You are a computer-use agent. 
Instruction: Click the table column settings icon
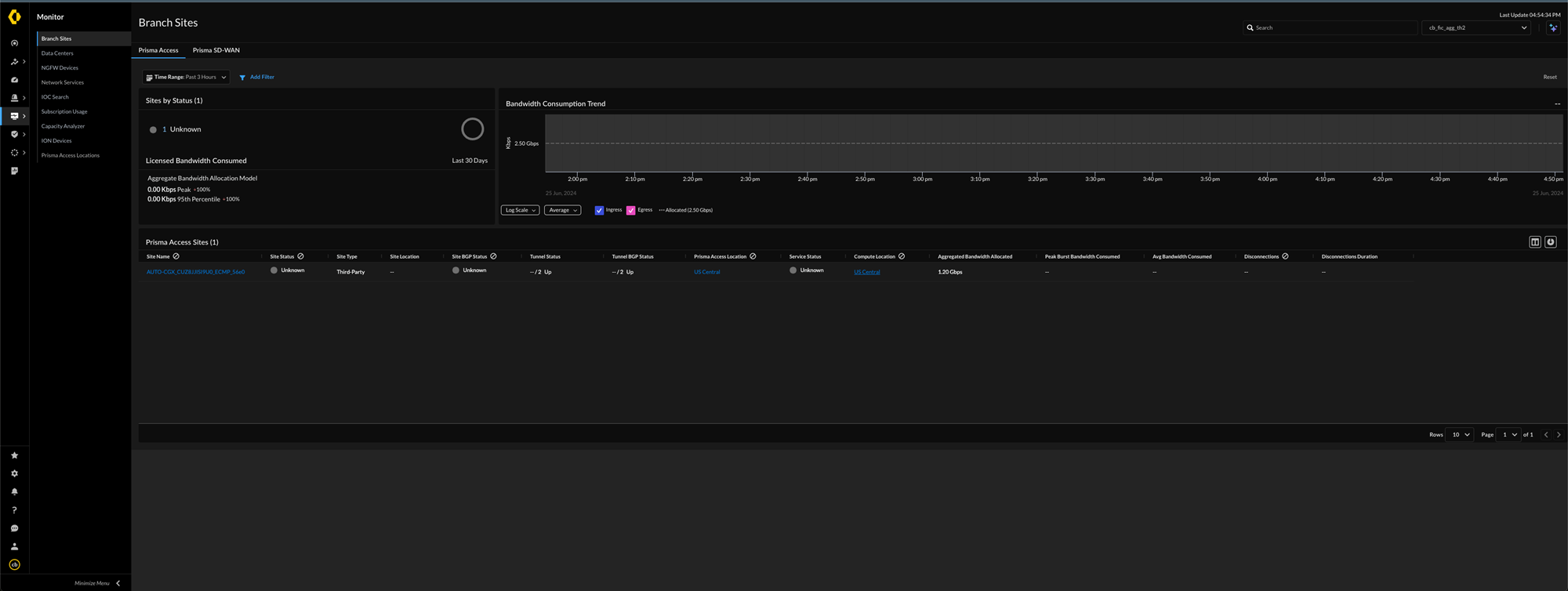(x=1535, y=242)
